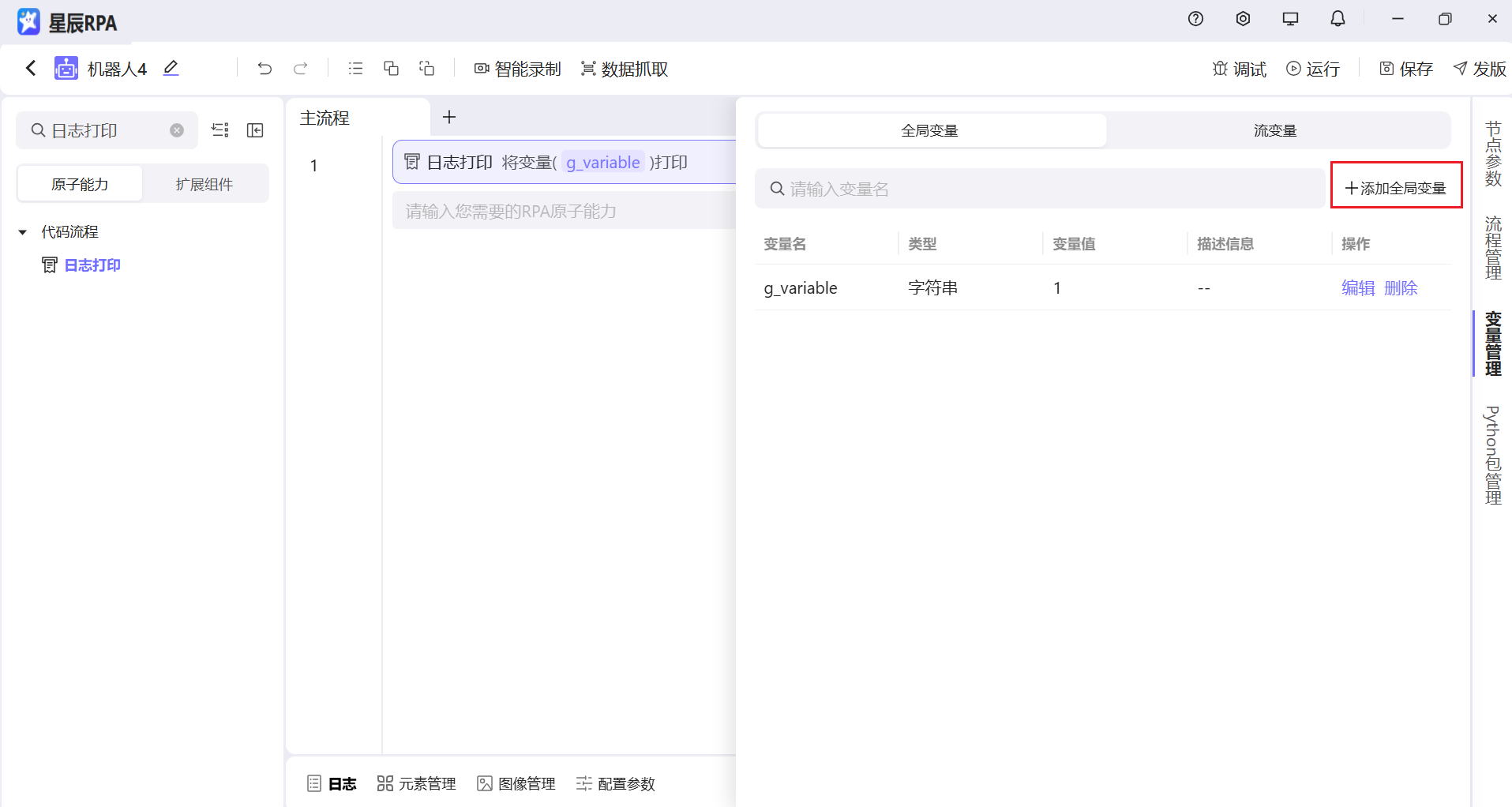This screenshot has width=1512, height=807.
Task: Collapse the left component panel
Action: tap(254, 129)
